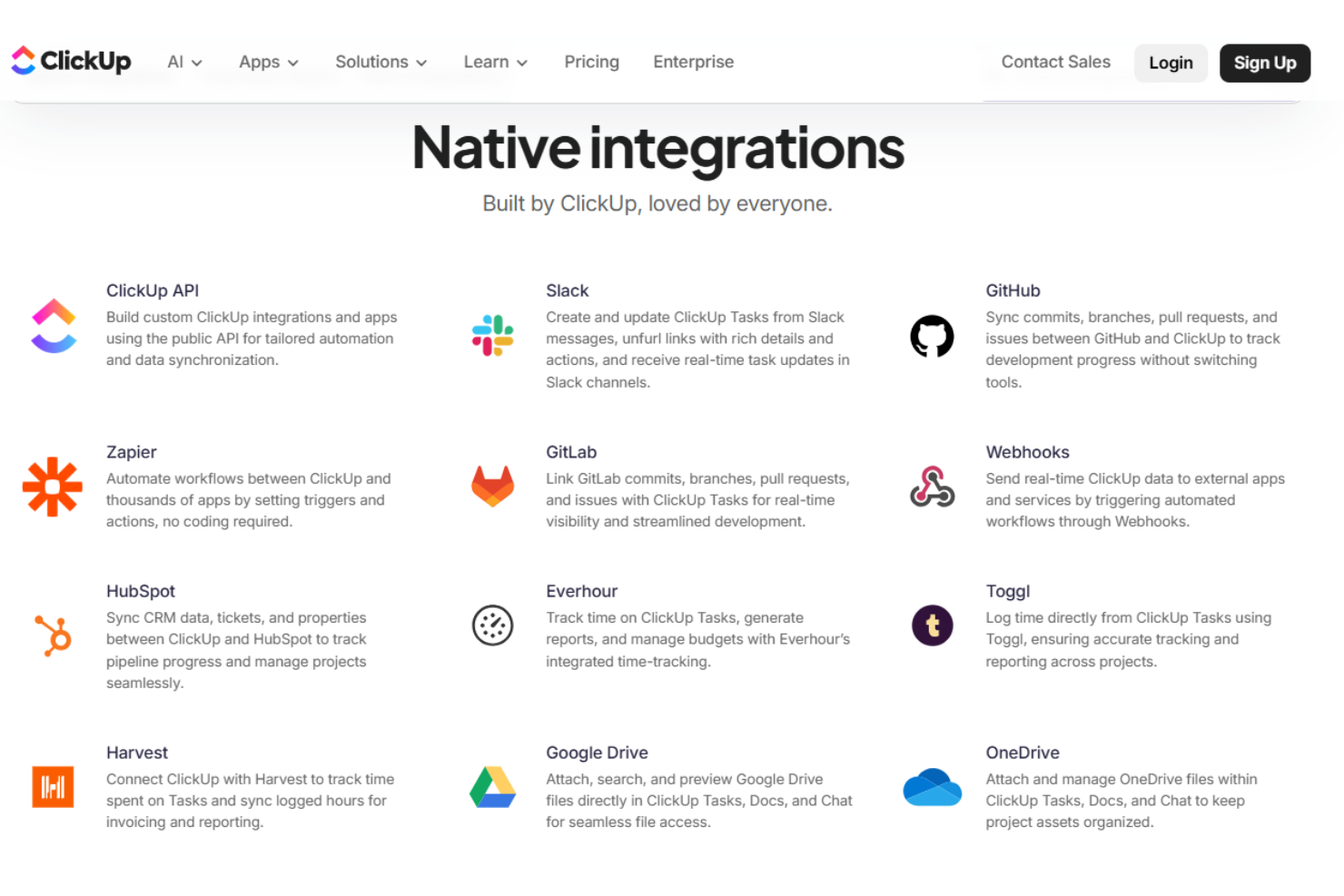Click the GitLab fox icon

click(492, 487)
